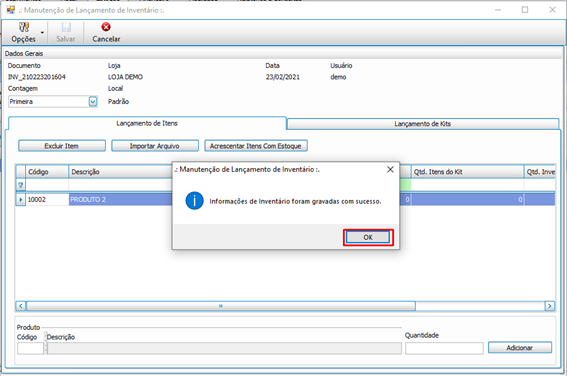Viewport: 567px width, 376px height.
Task: Select the row indicator arrow for 10002
Action: coord(21,200)
